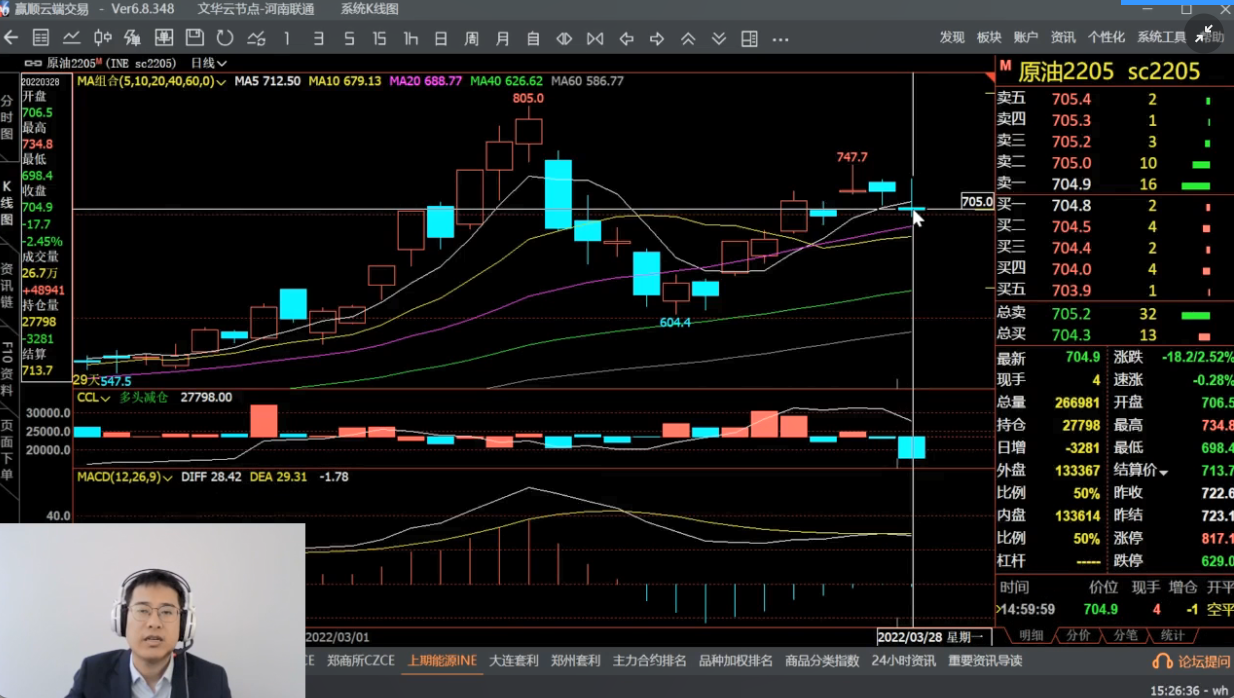The width and height of the screenshot is (1234, 698).
Task: Open the quote list icon
Action: point(41,38)
